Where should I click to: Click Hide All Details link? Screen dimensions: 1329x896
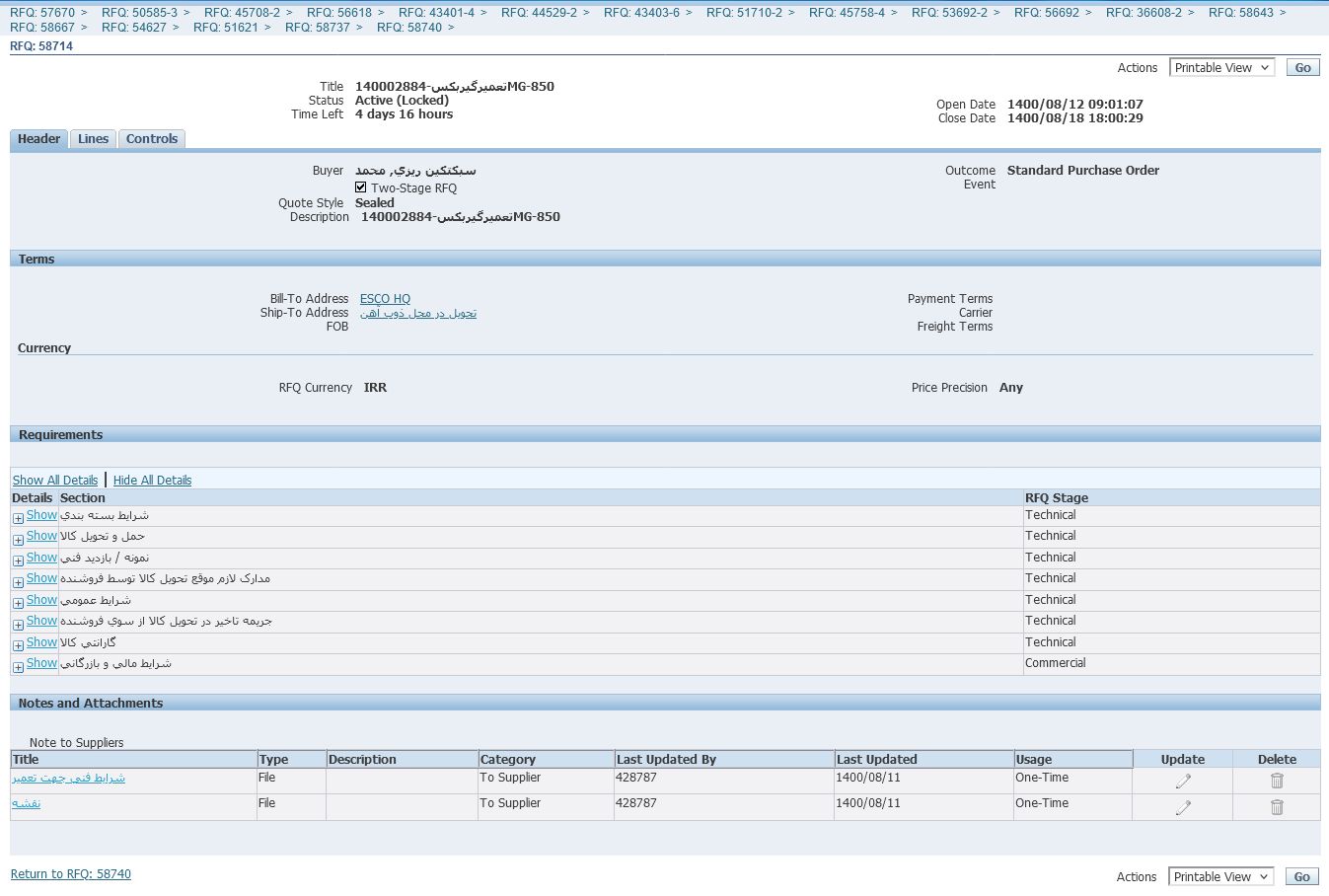point(152,481)
